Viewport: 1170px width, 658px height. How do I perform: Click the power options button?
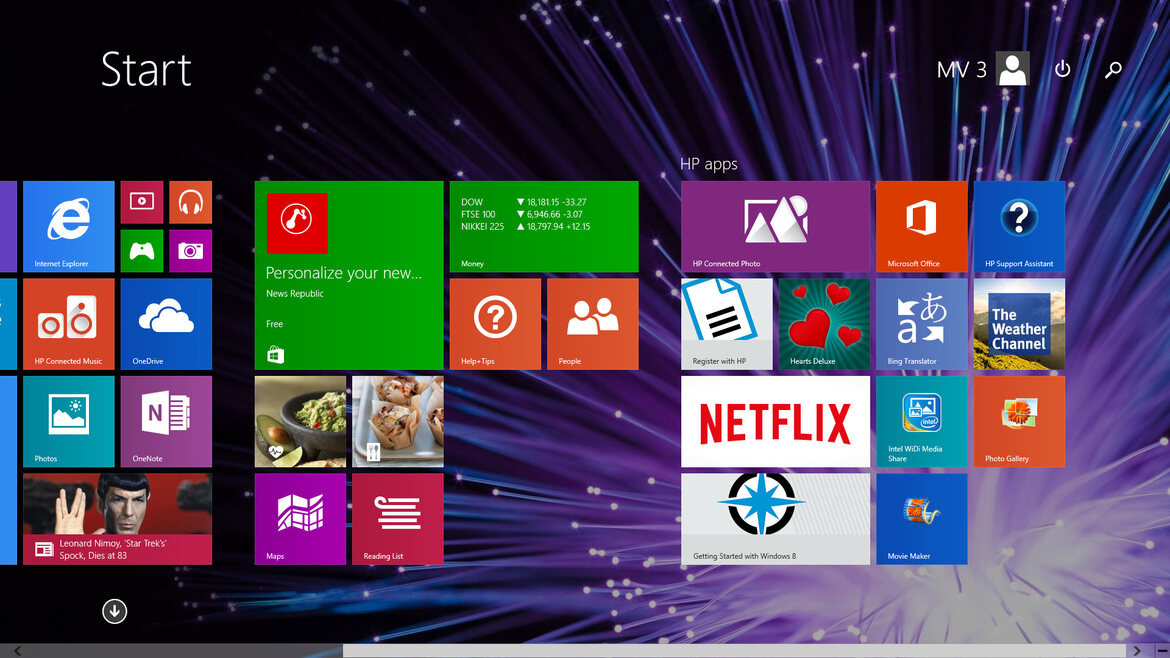click(1063, 69)
